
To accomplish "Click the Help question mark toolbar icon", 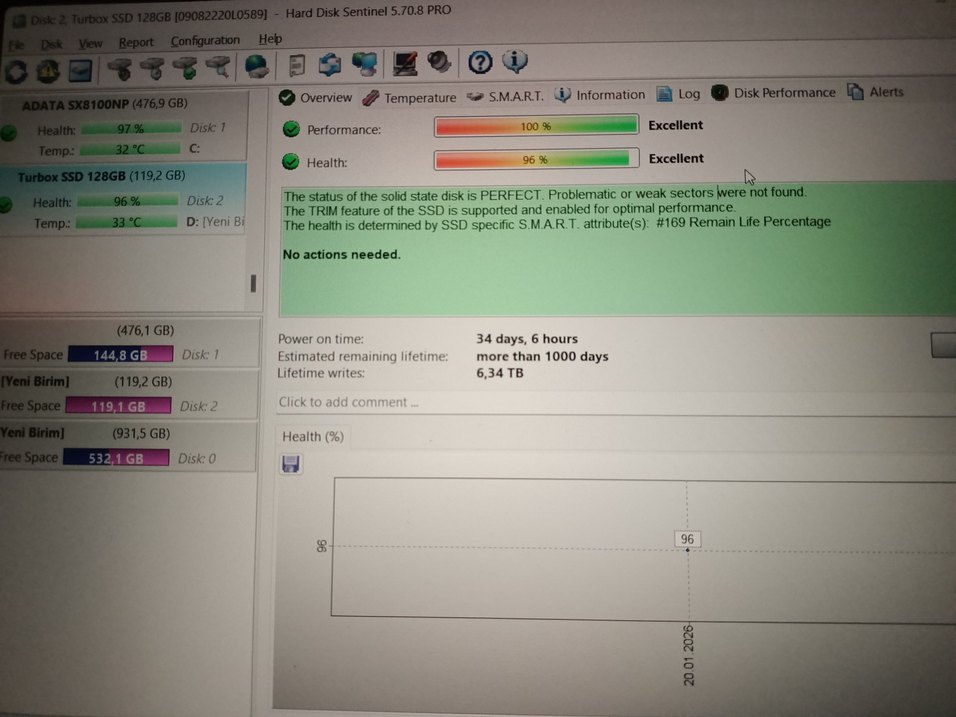I will coord(479,62).
